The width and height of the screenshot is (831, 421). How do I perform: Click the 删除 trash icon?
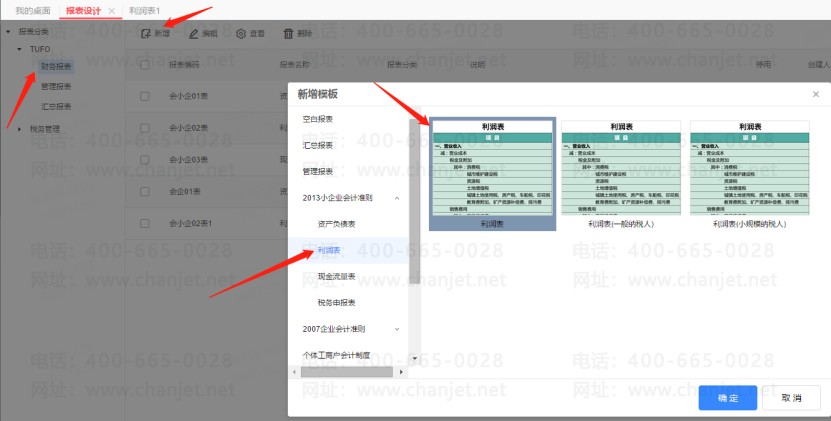click(289, 34)
